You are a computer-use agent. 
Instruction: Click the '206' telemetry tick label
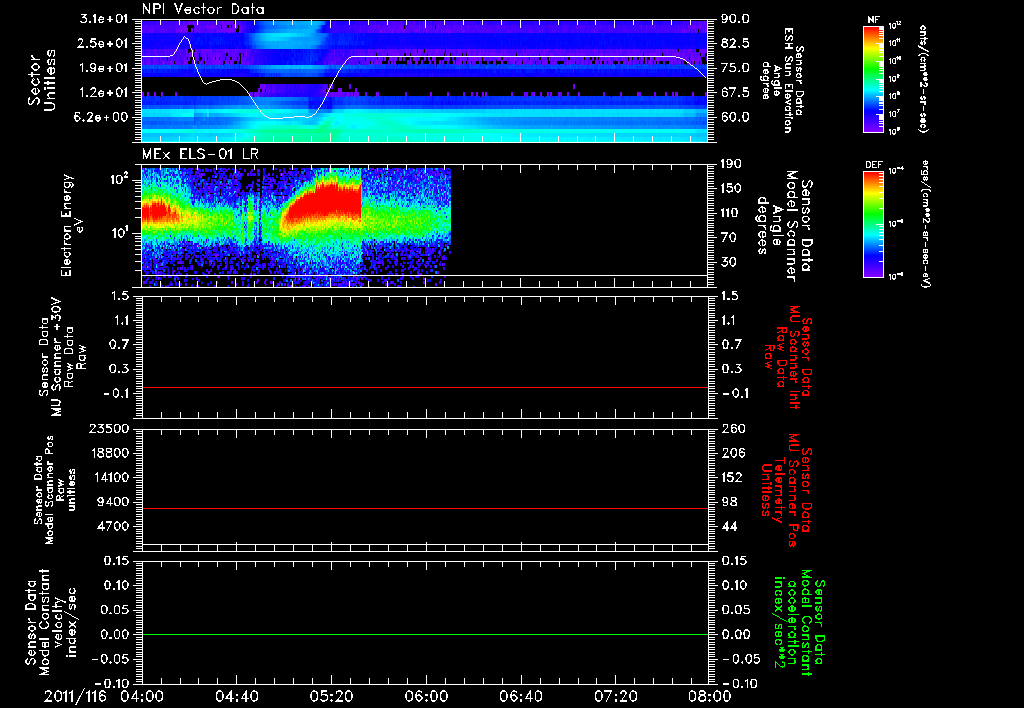732,453
